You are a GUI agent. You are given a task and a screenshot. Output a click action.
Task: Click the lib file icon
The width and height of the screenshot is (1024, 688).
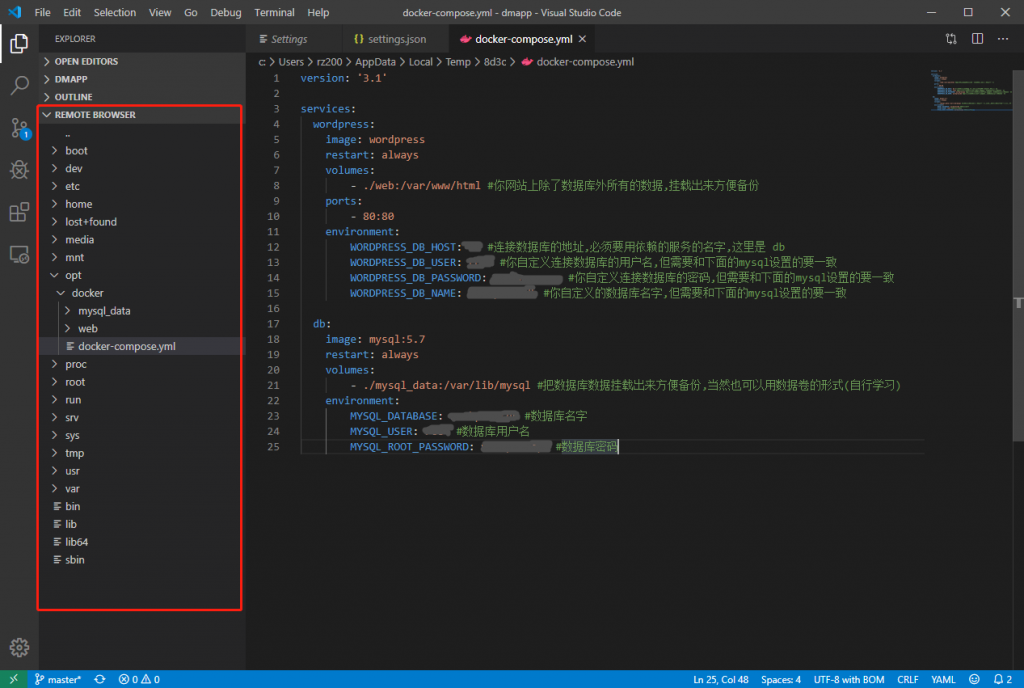pyautogui.click(x=57, y=524)
